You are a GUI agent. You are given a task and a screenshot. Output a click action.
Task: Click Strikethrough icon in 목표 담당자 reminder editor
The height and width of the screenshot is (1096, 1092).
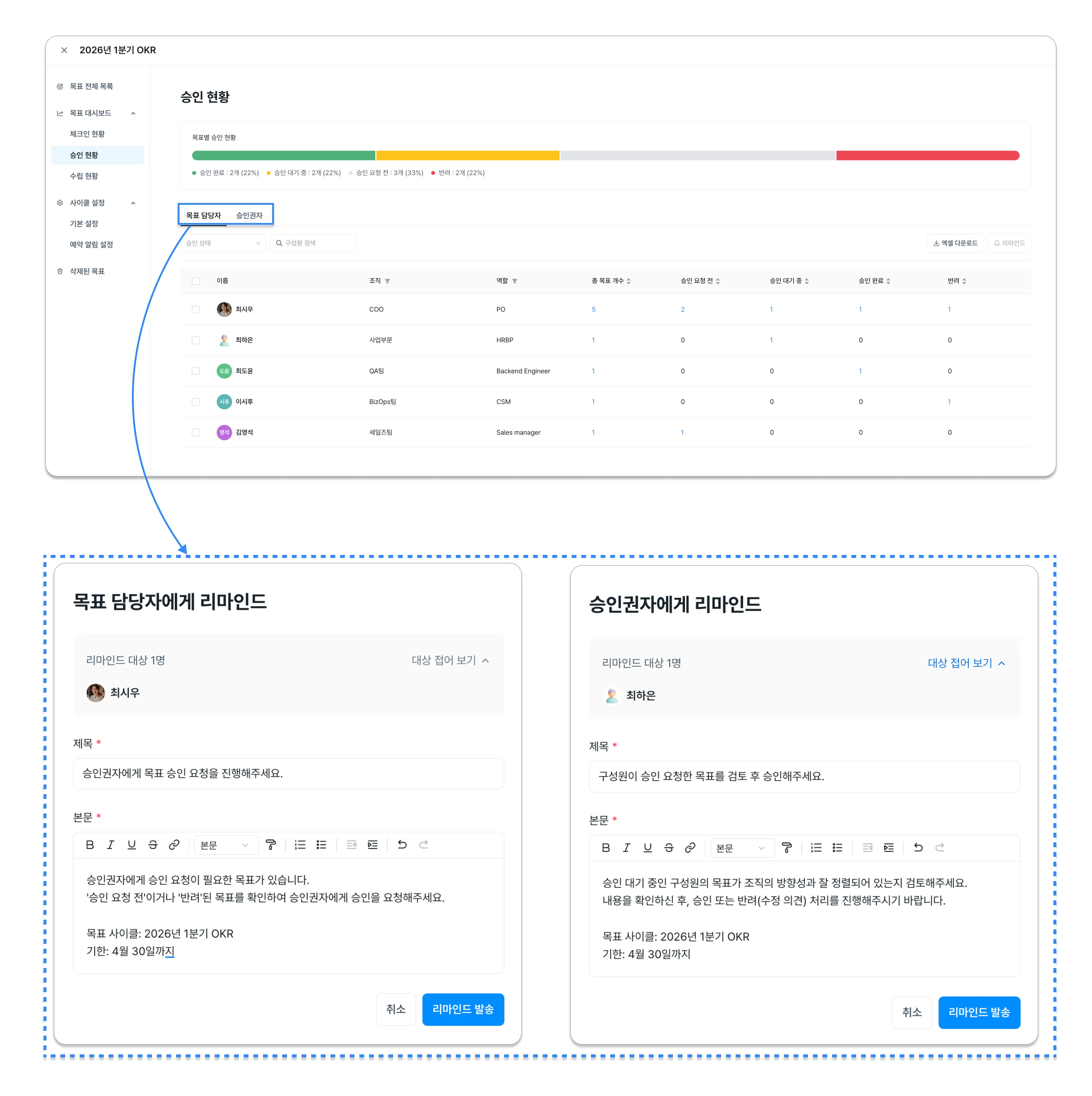click(153, 845)
